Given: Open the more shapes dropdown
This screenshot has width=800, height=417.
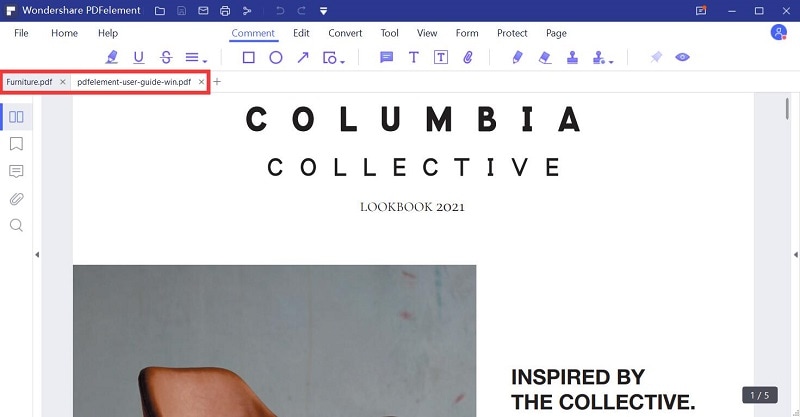Looking at the screenshot, I should click(334, 58).
